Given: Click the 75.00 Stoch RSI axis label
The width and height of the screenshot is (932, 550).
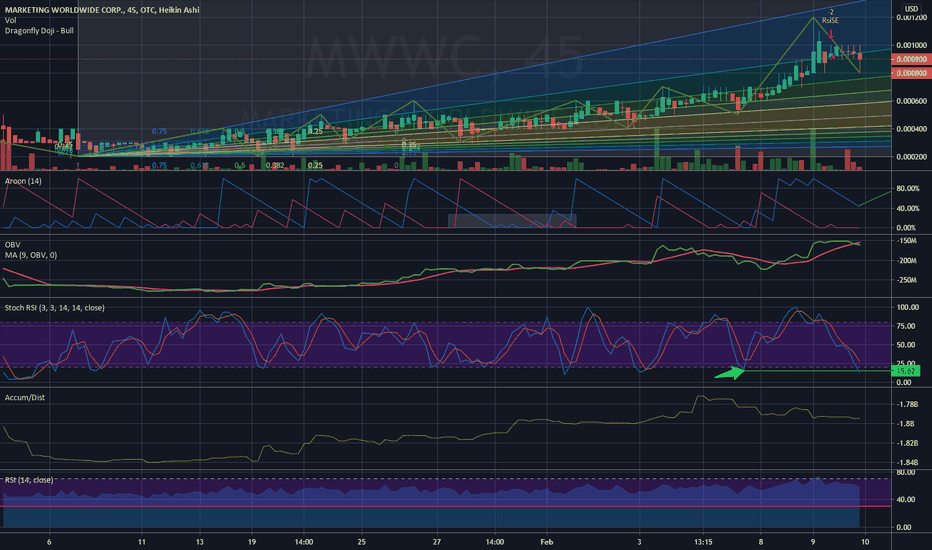Looking at the screenshot, I should click(x=906, y=326).
